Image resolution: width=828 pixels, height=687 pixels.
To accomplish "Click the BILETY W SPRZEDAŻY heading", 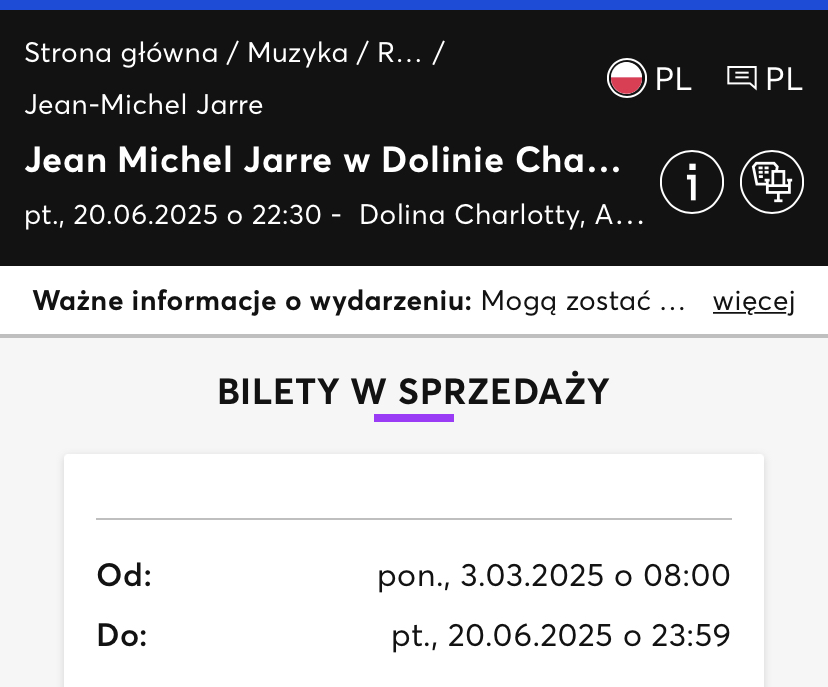I will click(413, 392).
